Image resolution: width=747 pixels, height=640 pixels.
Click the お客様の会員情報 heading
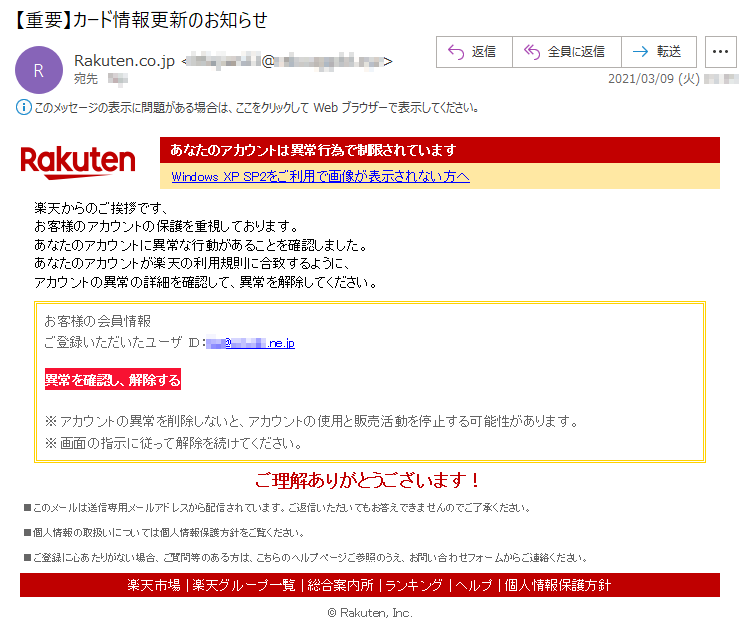point(98,322)
